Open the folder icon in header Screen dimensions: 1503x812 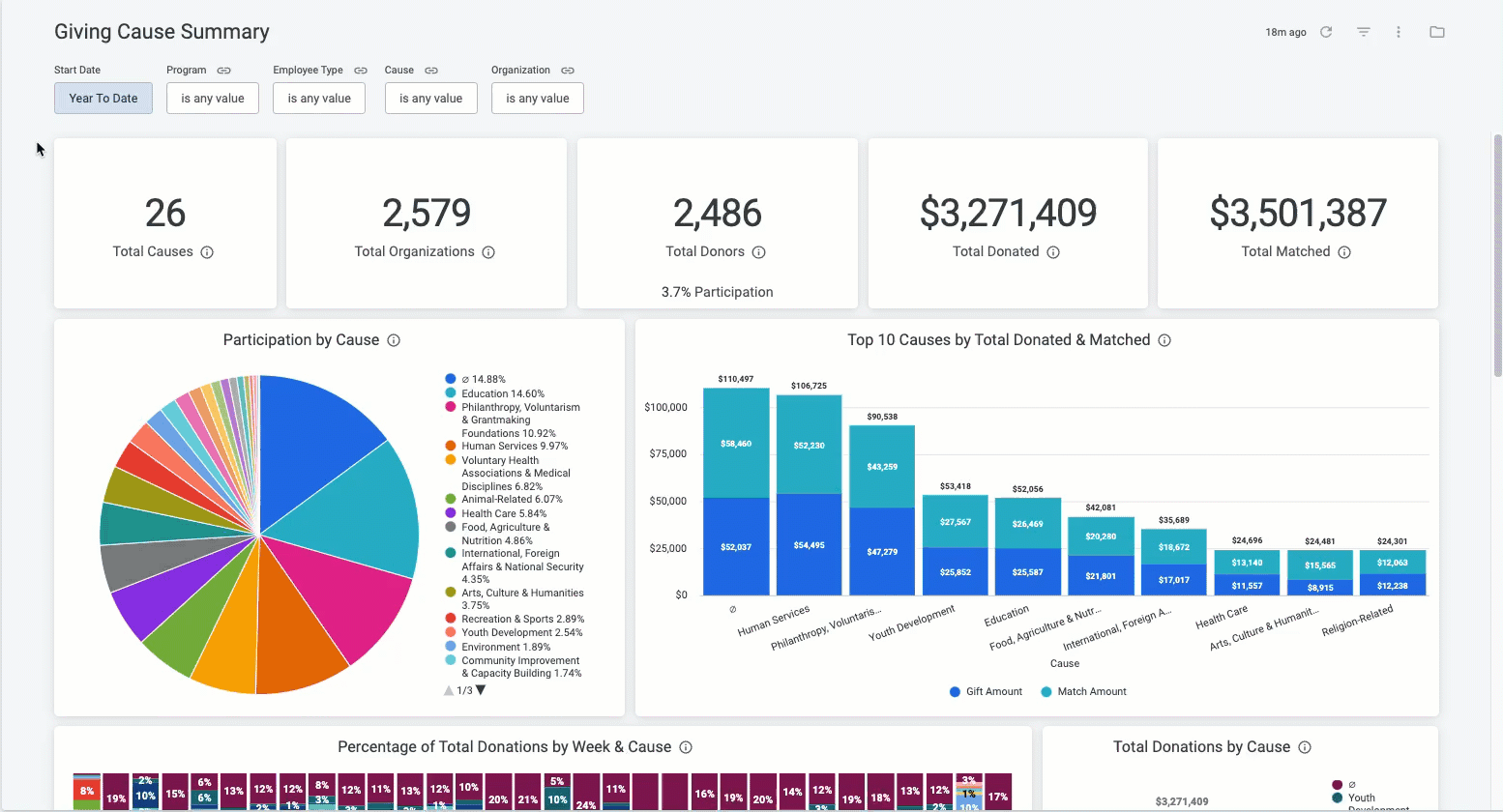[1437, 32]
